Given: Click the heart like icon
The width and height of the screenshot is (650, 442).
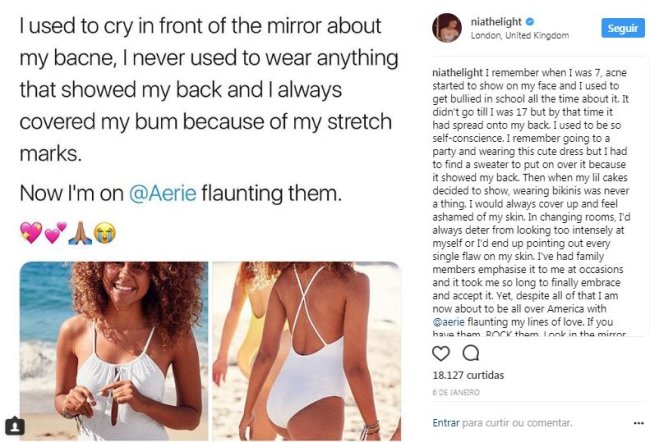Looking at the screenshot, I should tap(441, 353).
